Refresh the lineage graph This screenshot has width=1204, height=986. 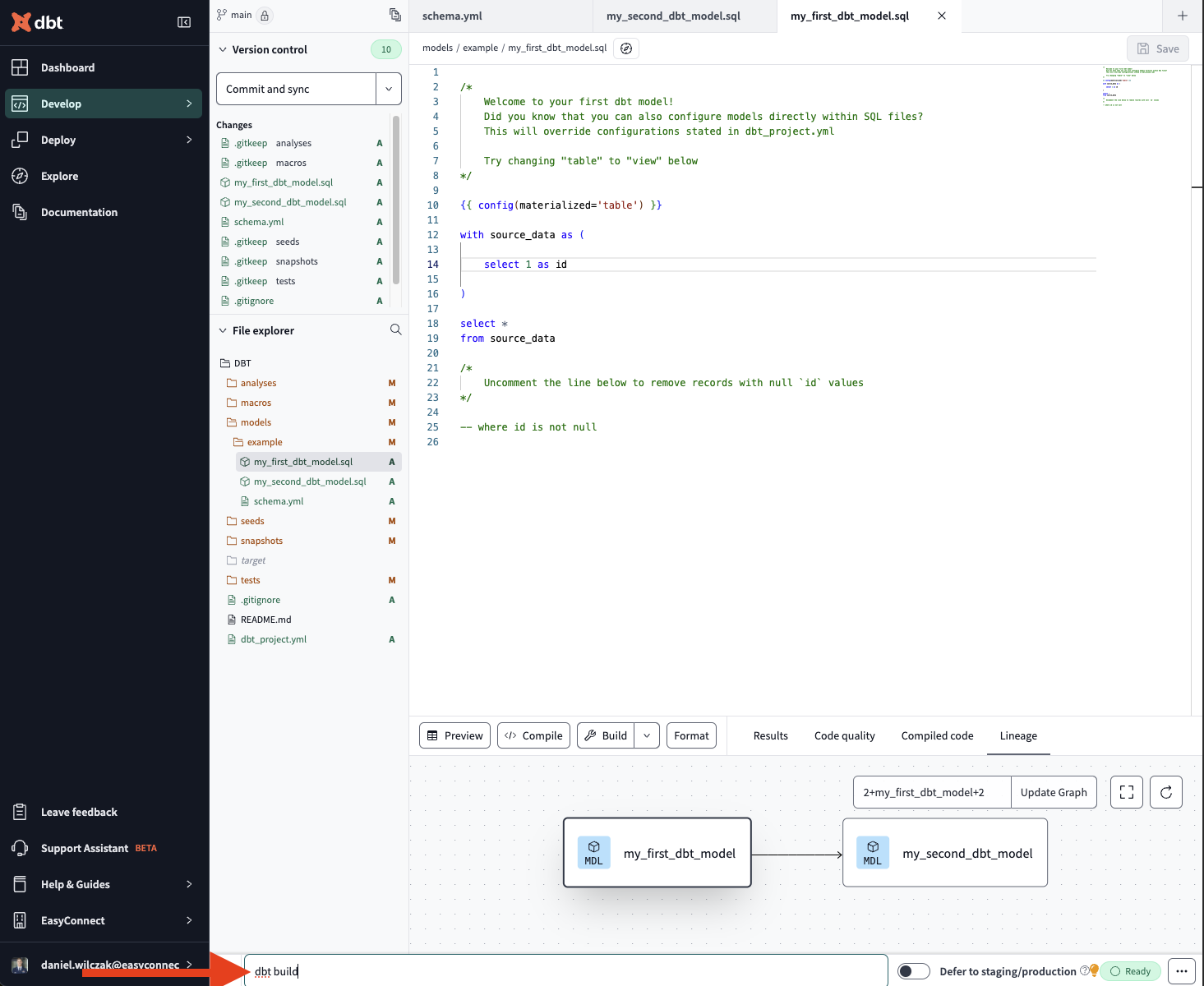click(1166, 792)
